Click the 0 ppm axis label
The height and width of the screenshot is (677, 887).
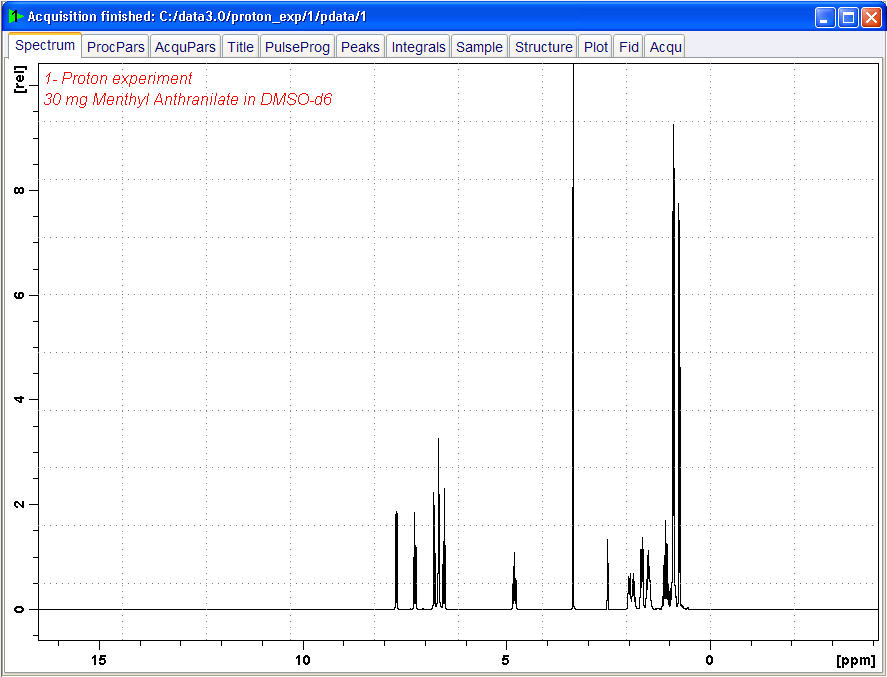[x=709, y=659]
